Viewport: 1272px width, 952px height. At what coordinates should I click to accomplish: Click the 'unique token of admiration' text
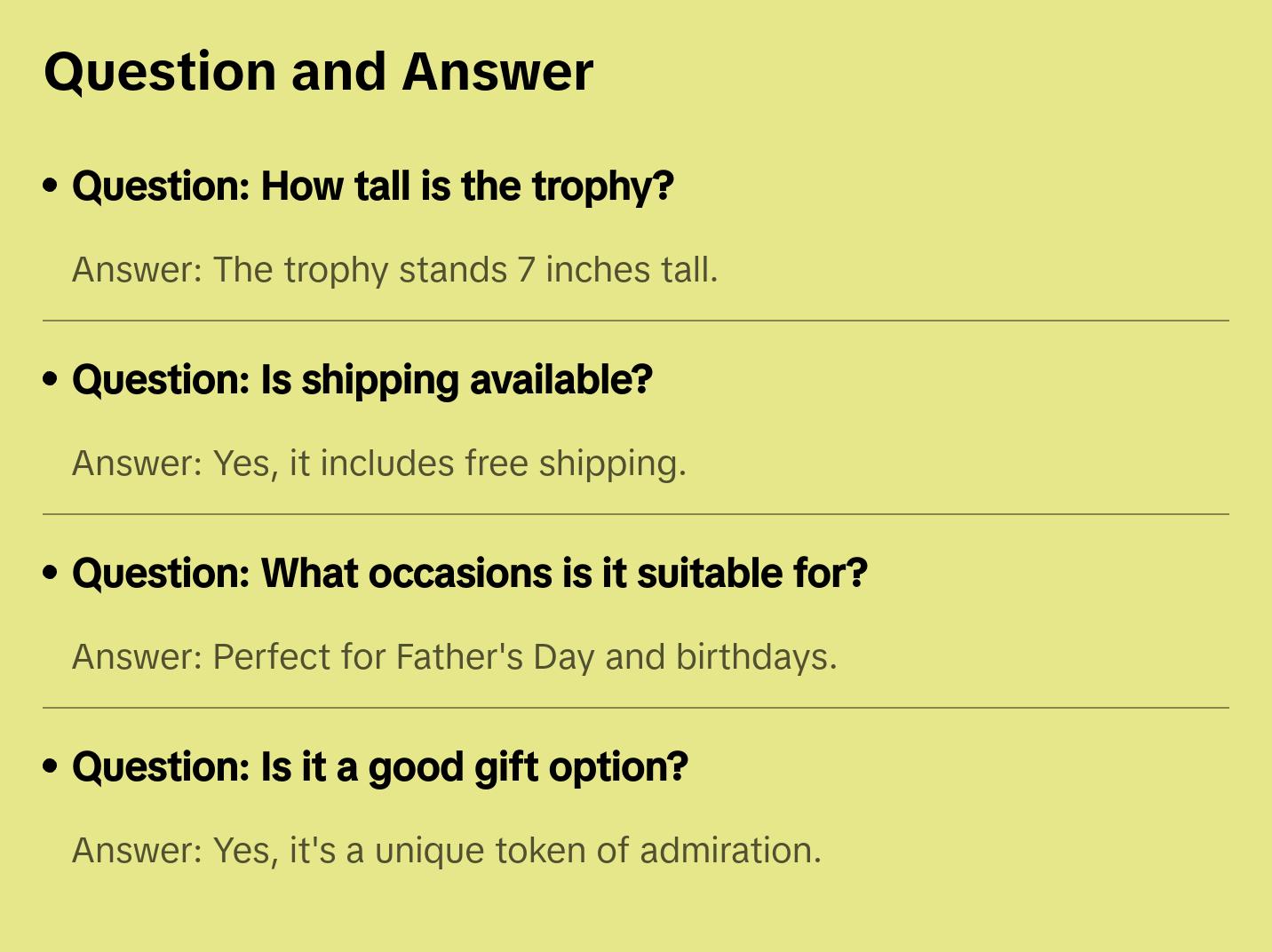(598, 851)
